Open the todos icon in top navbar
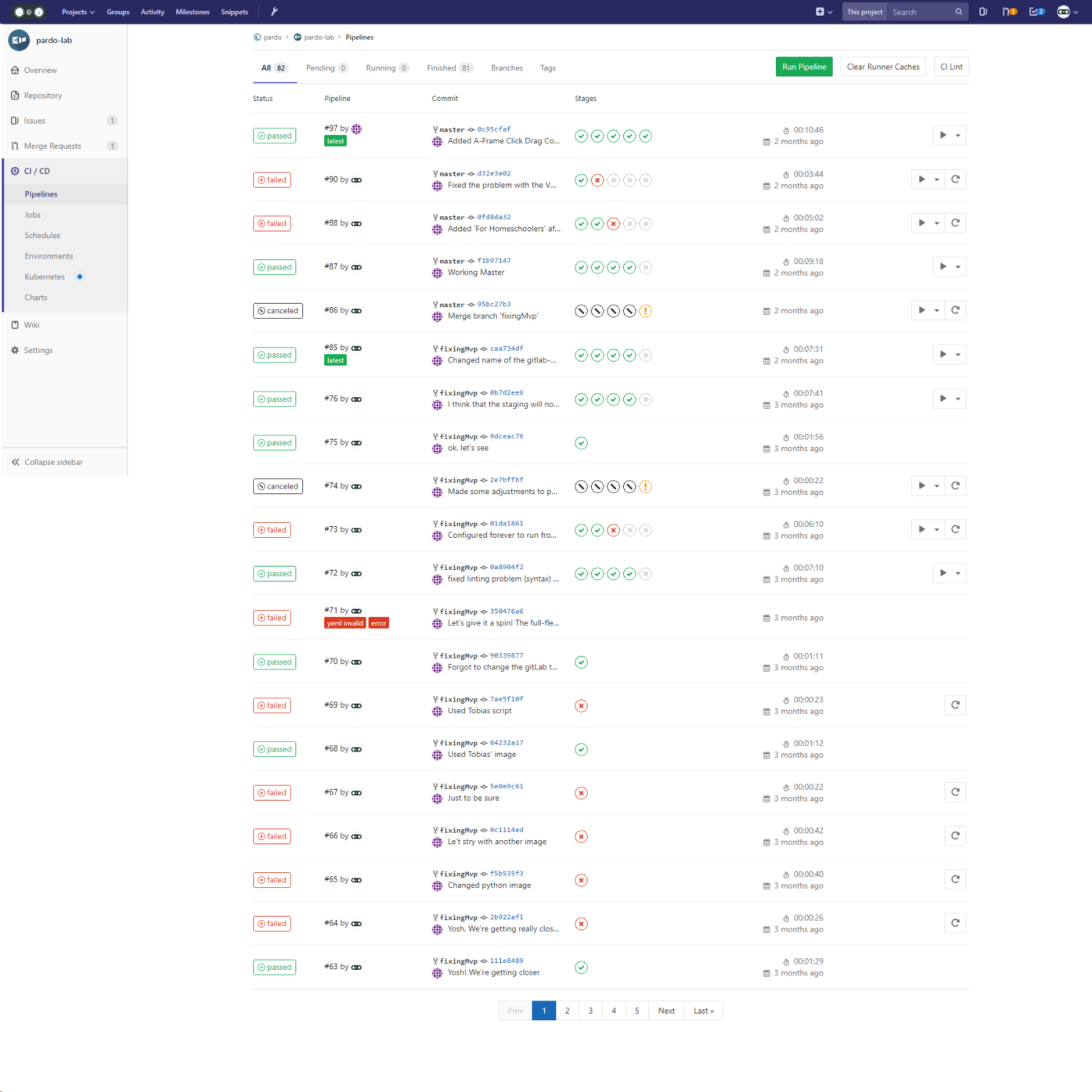 tap(1037, 12)
